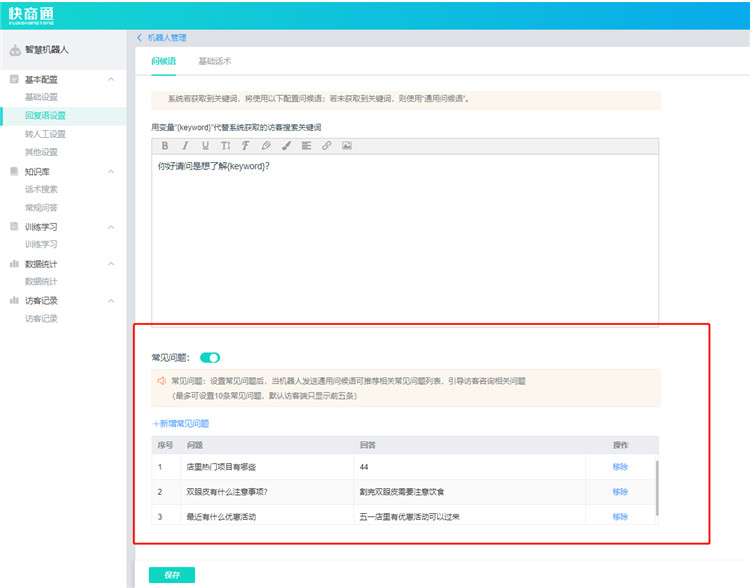Click the 训练学习 section icon
Viewport: 750px width, 588px height.
(14, 226)
